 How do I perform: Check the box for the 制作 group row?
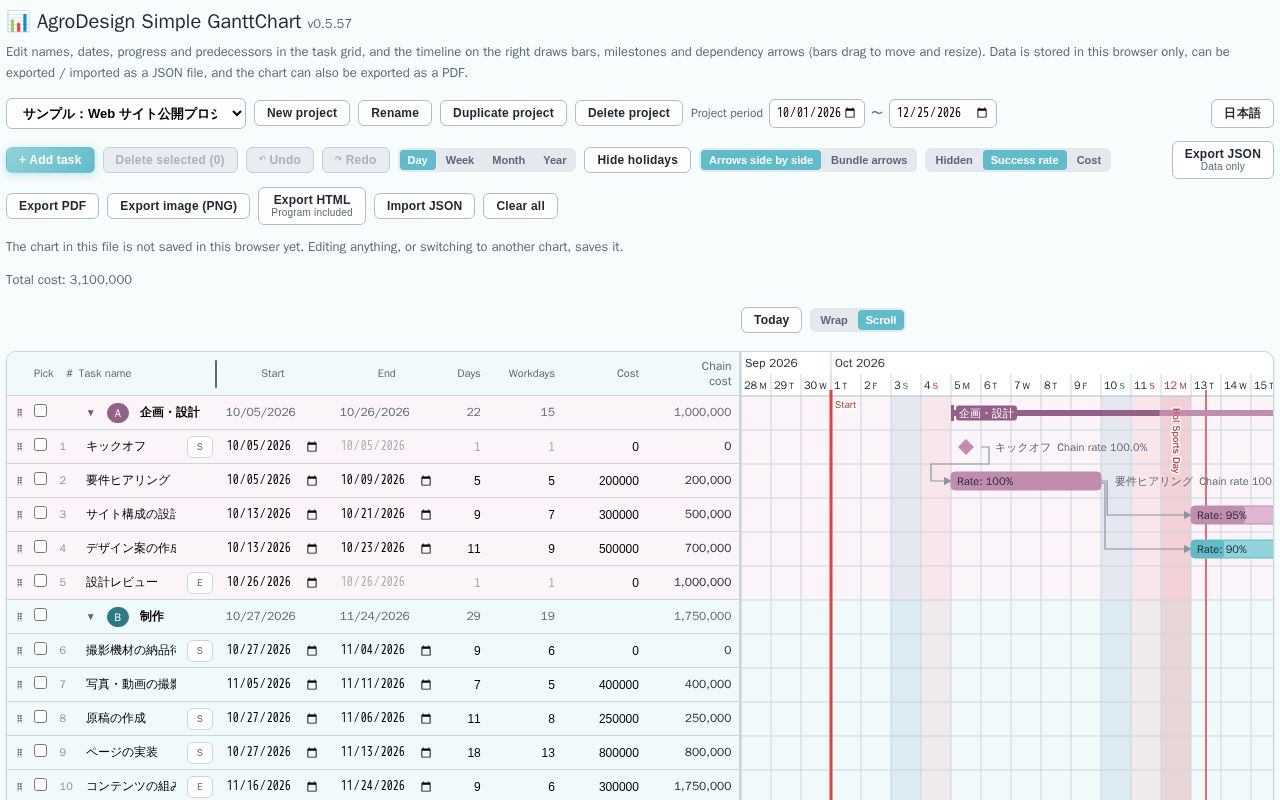tap(40, 615)
